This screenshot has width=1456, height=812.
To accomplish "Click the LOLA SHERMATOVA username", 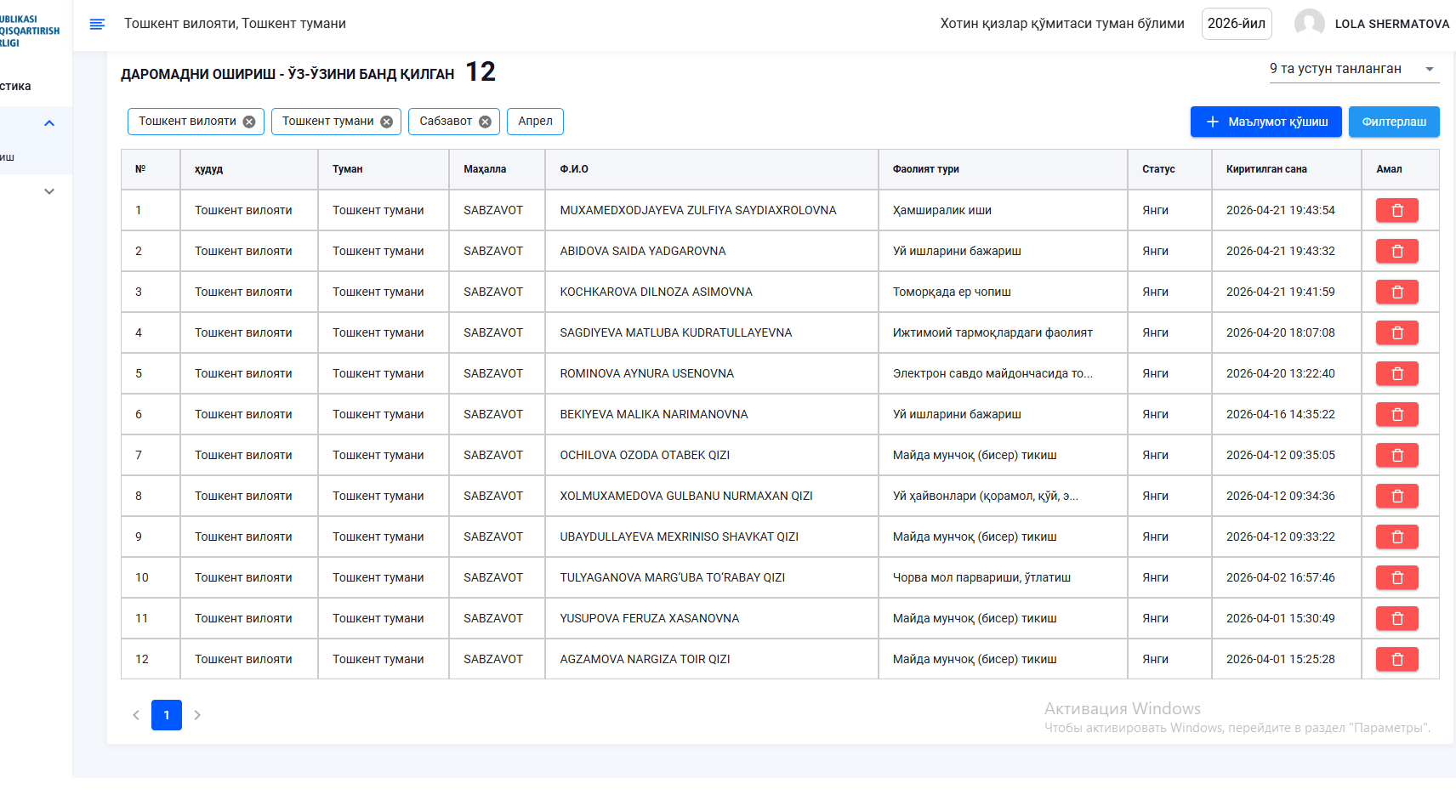I will pyautogui.click(x=1392, y=24).
